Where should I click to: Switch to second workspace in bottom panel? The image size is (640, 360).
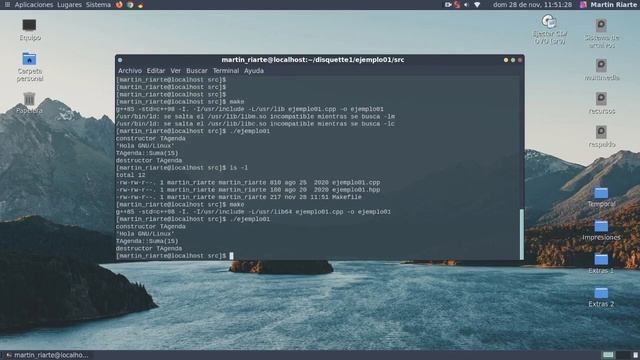tap(623, 355)
